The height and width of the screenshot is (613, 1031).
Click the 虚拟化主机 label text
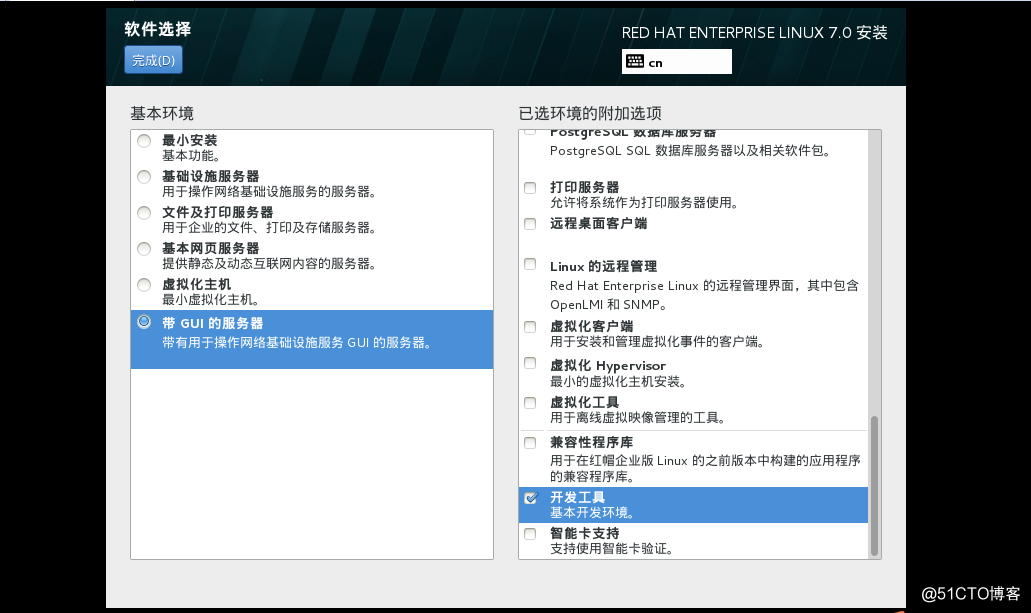(x=197, y=284)
